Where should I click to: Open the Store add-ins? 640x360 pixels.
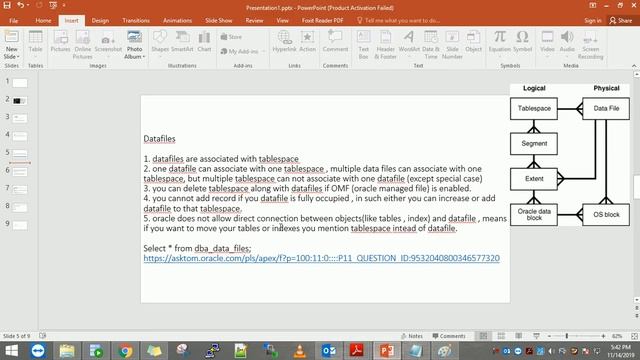pos(231,37)
